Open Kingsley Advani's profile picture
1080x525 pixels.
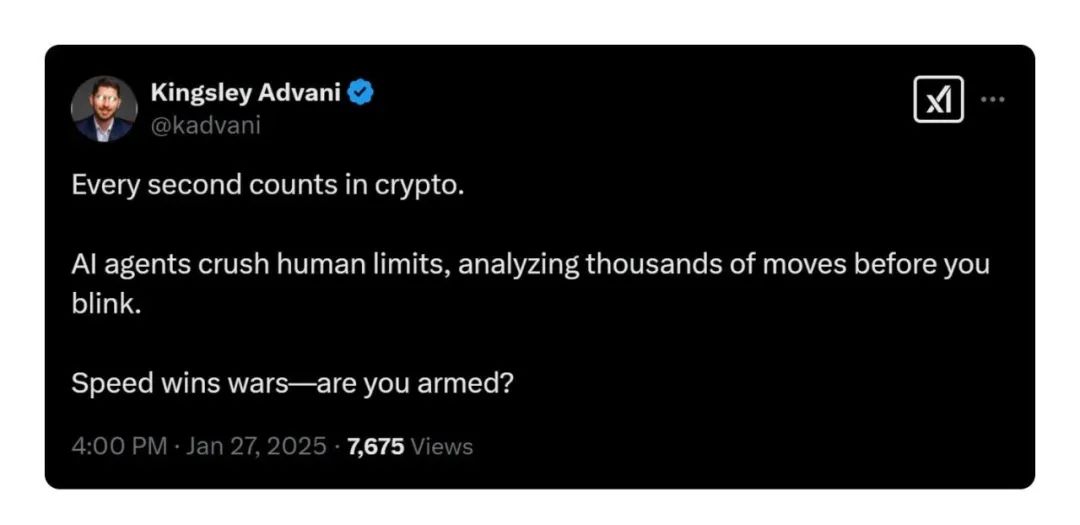(x=104, y=108)
